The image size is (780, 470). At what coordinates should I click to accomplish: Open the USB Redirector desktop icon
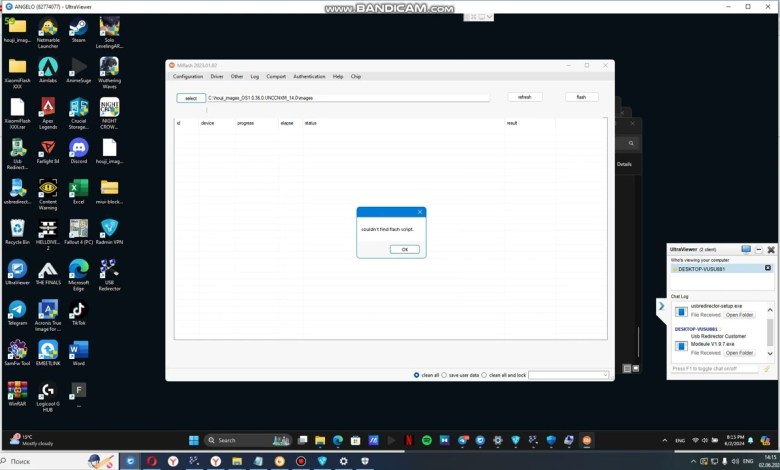click(x=109, y=275)
